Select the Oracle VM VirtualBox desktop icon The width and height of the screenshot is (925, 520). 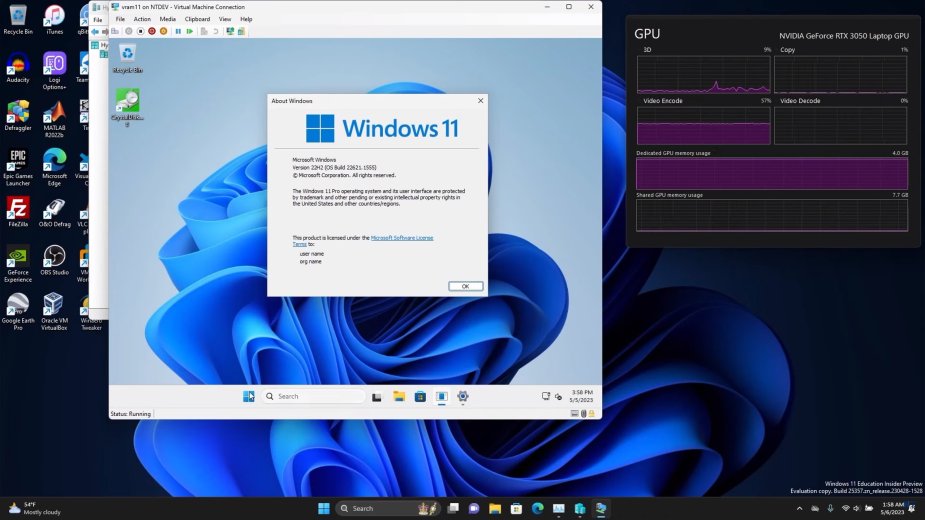[x=54, y=312]
